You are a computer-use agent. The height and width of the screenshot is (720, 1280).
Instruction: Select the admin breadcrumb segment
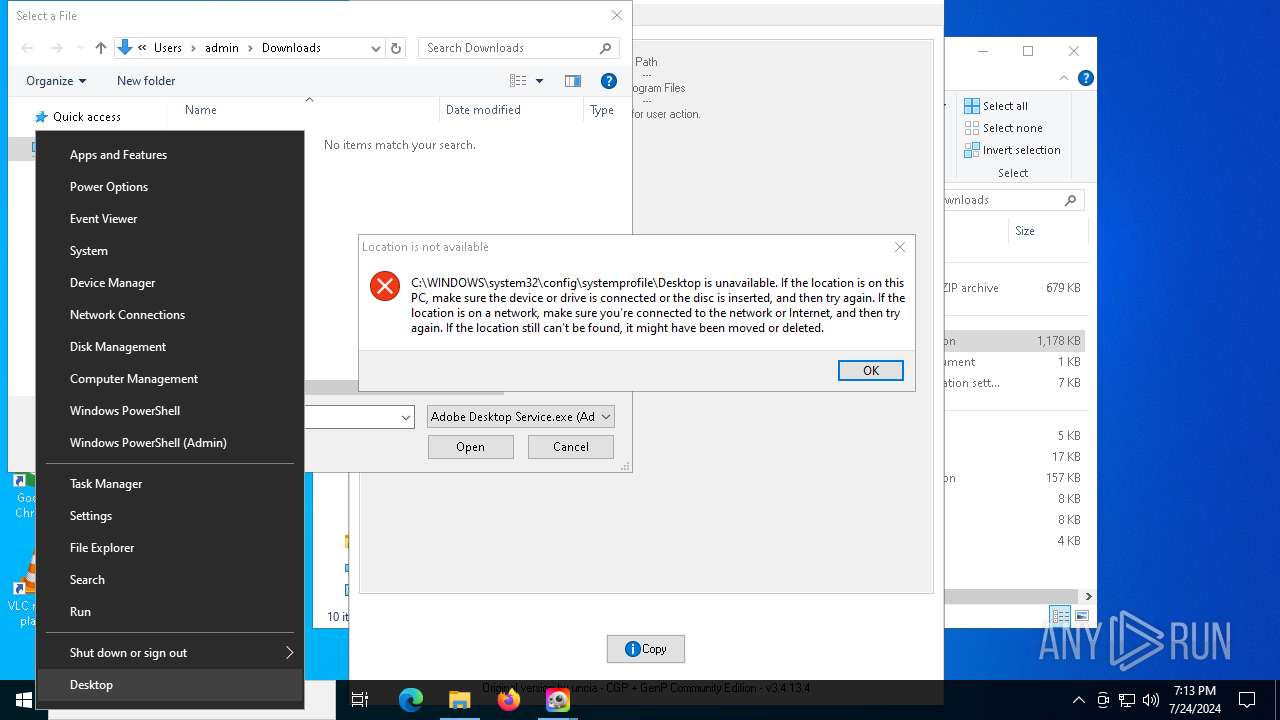tap(222, 48)
